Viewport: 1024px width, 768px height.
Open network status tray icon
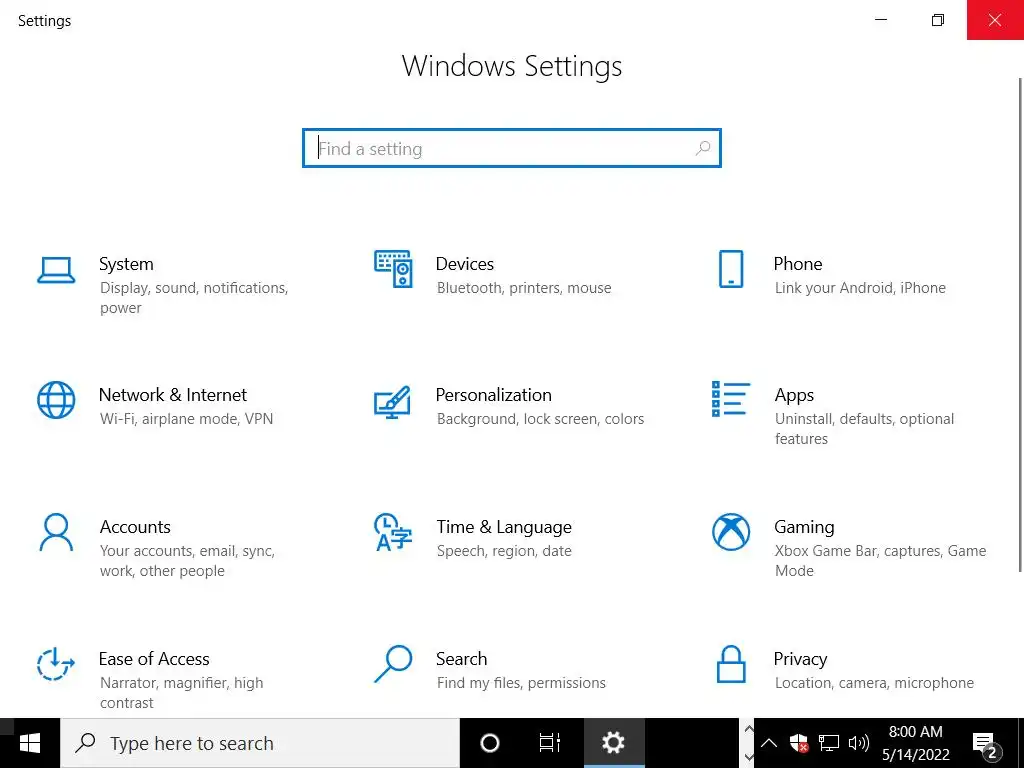click(x=829, y=743)
